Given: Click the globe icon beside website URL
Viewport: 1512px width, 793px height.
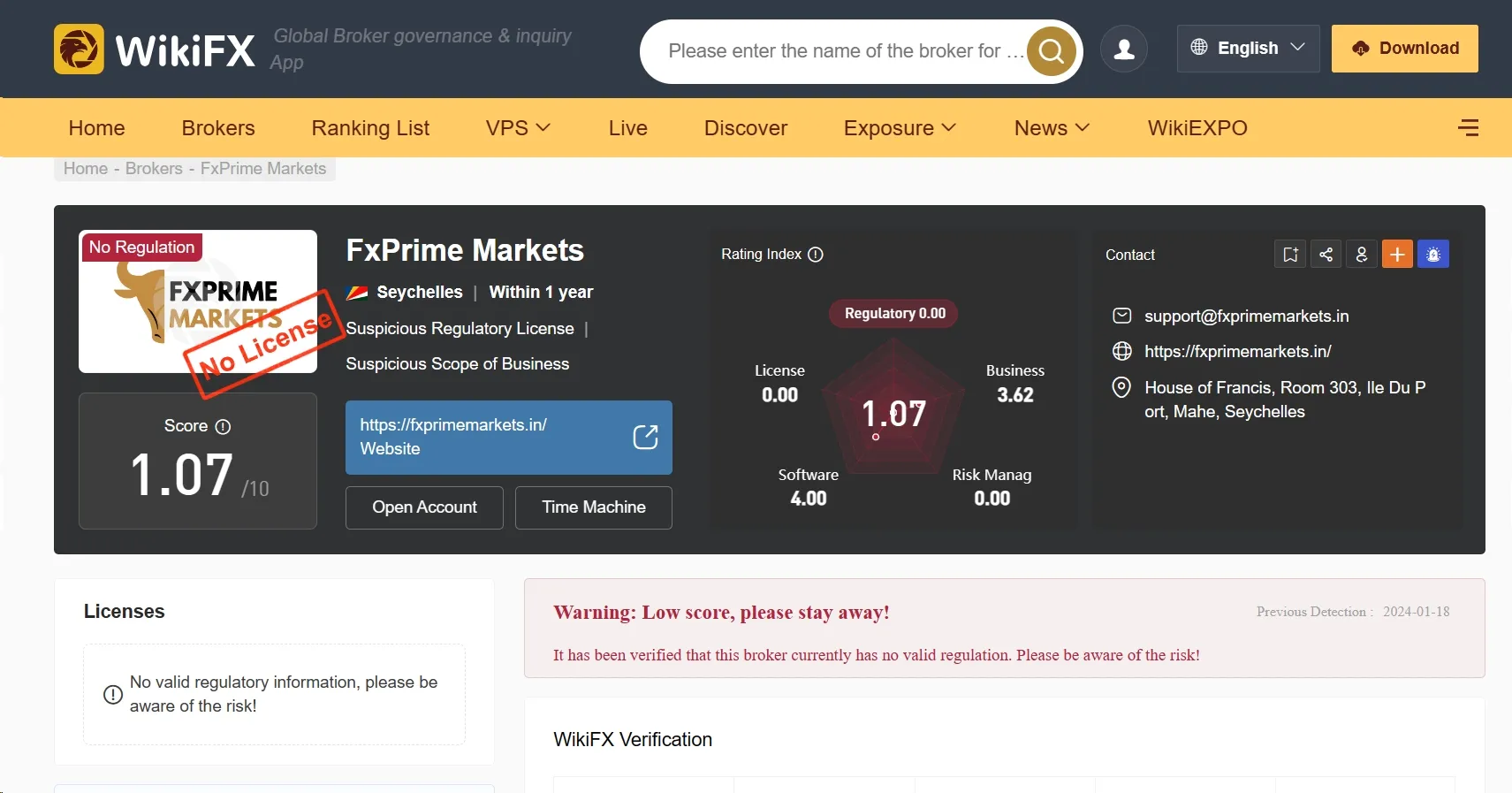Looking at the screenshot, I should pos(1121,351).
